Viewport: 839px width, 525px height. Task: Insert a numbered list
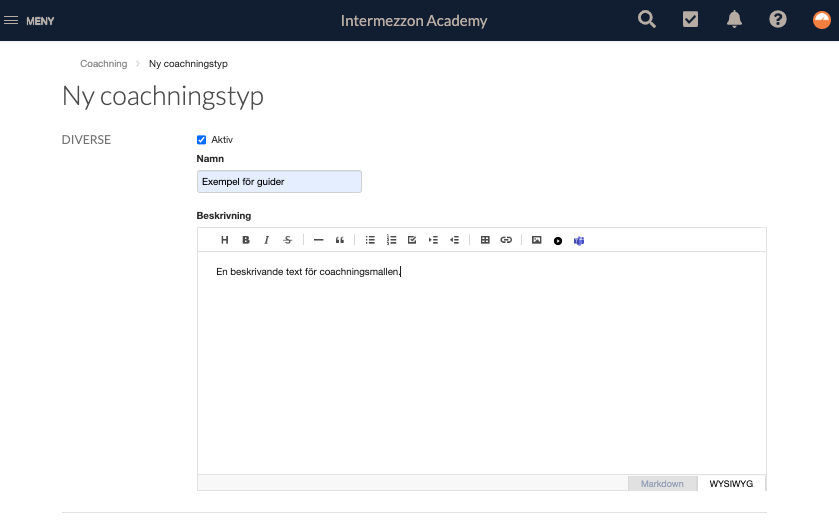[391, 240]
